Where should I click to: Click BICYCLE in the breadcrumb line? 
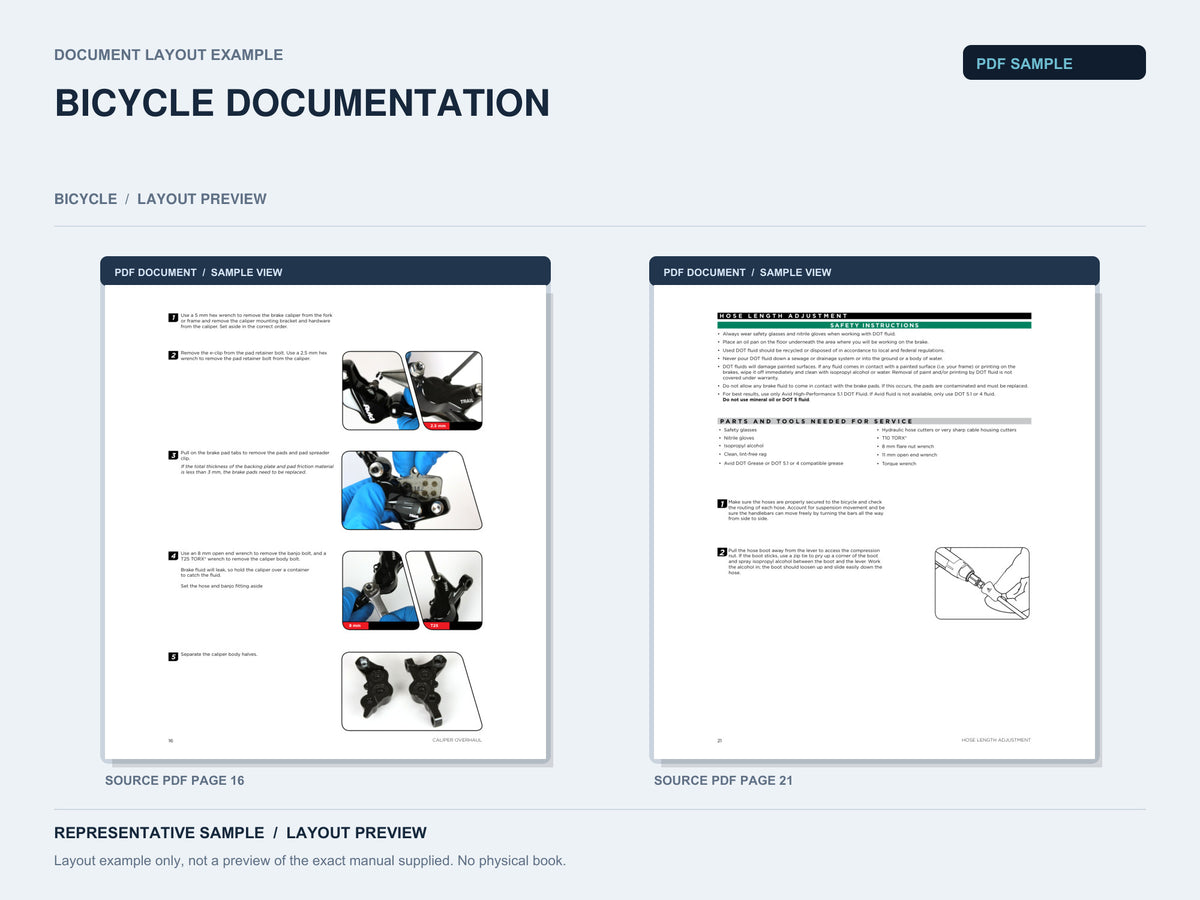coord(86,199)
